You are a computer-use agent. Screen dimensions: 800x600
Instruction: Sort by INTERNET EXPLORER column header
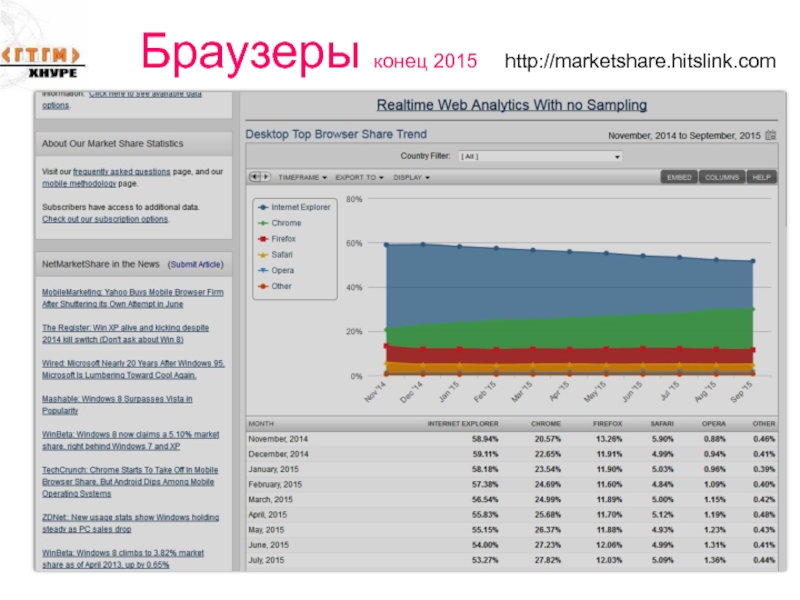pyautogui.click(x=463, y=424)
